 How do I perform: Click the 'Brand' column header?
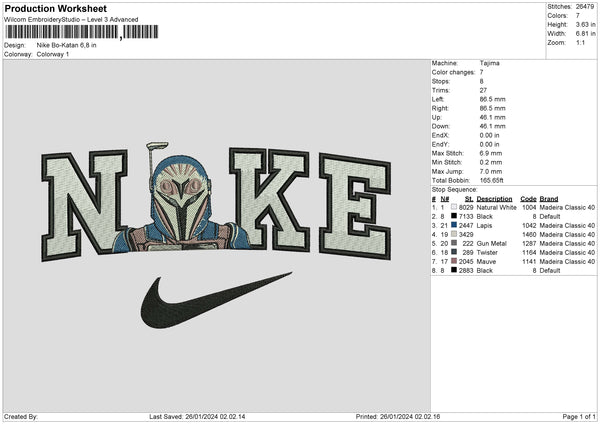coord(549,199)
